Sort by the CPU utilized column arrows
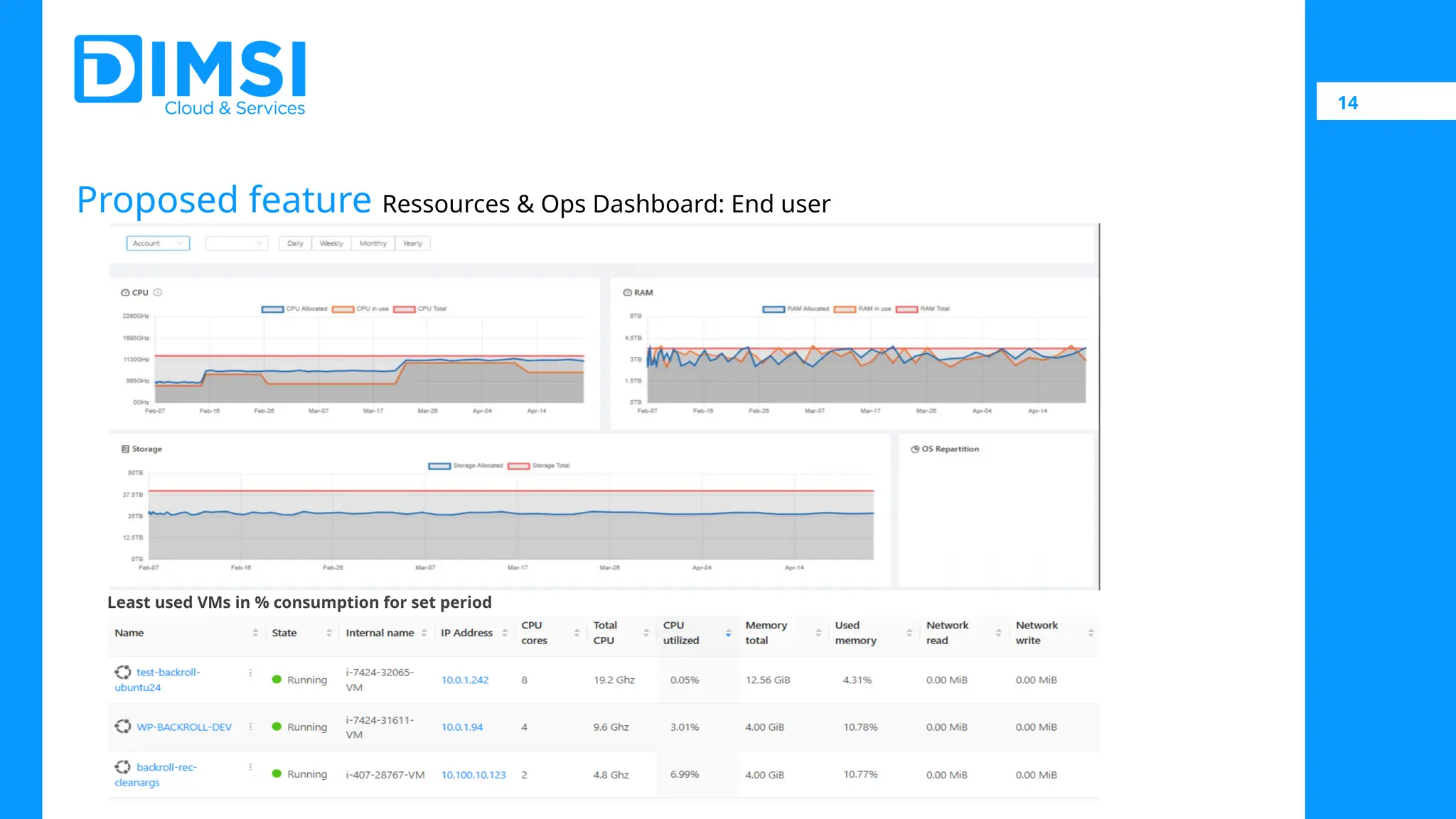The width and height of the screenshot is (1456, 819). point(728,633)
